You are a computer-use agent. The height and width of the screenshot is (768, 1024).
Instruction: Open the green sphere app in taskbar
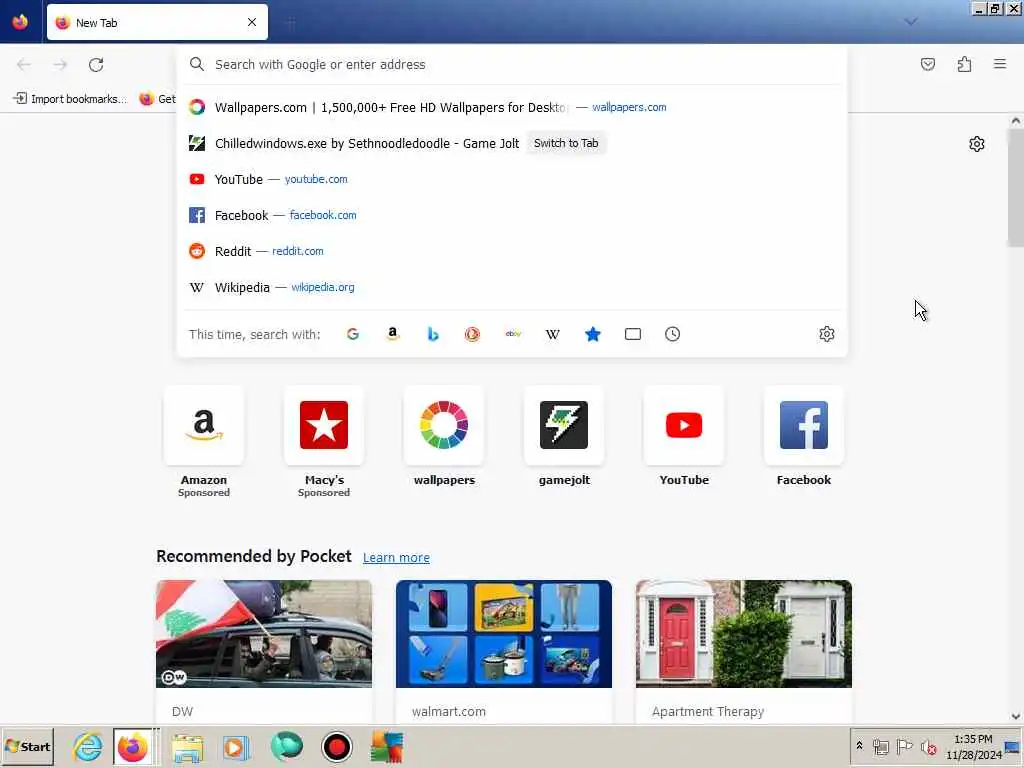click(x=287, y=746)
